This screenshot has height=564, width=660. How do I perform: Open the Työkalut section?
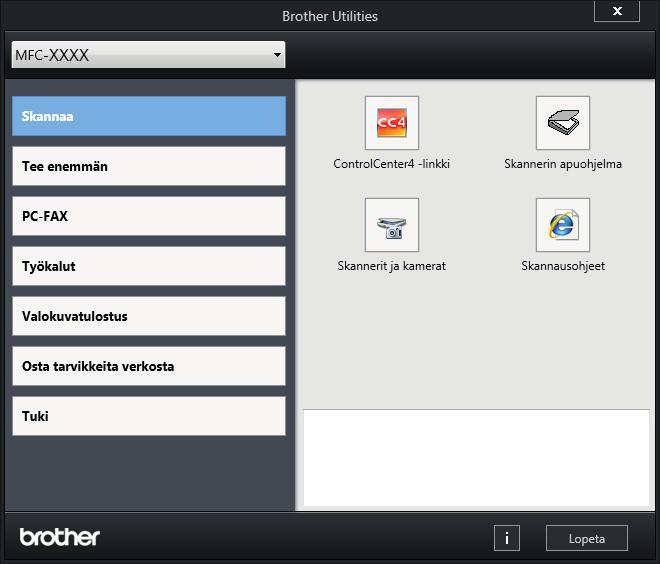149,266
